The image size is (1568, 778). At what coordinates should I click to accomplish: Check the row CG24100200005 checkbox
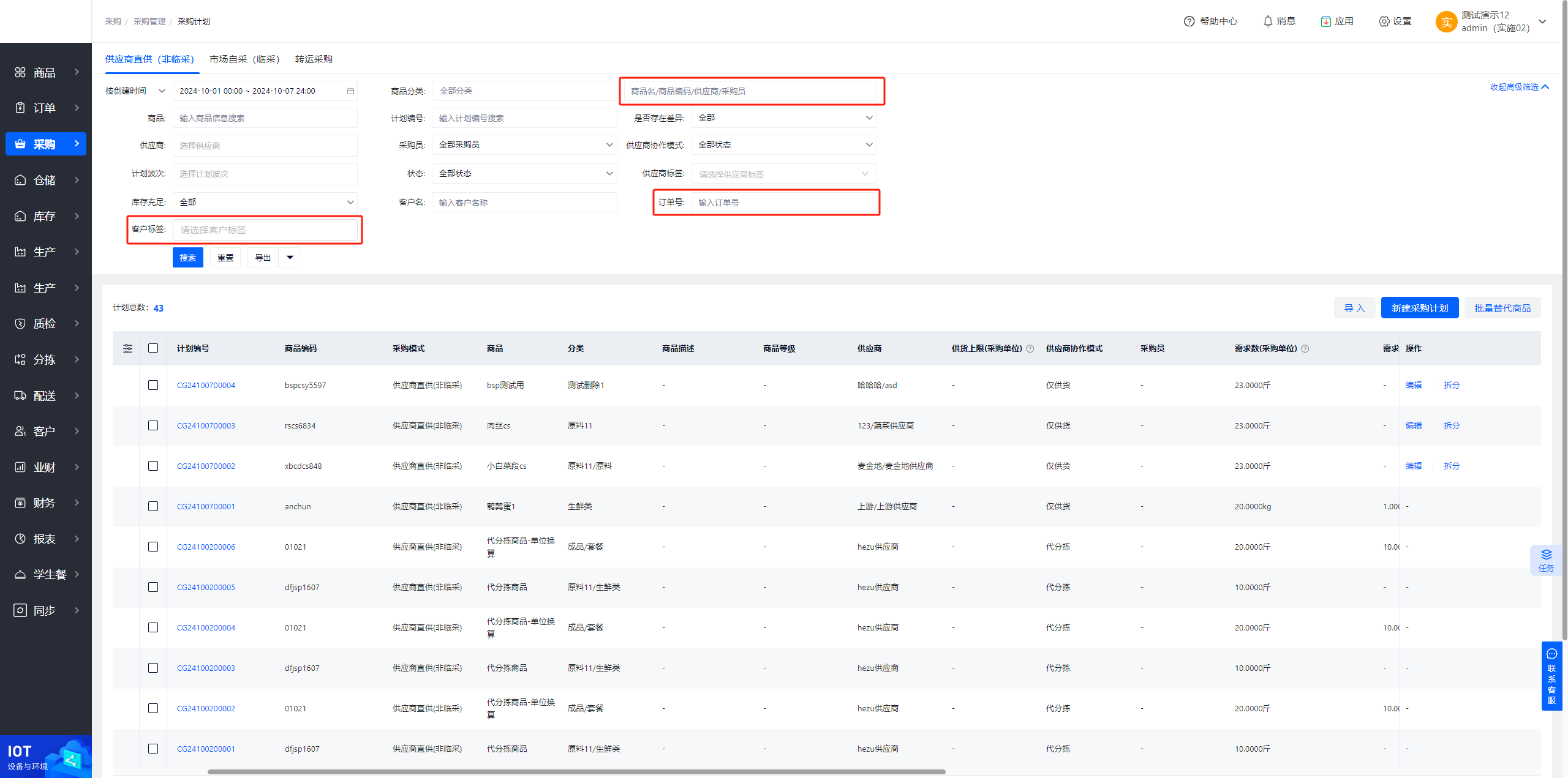point(153,587)
